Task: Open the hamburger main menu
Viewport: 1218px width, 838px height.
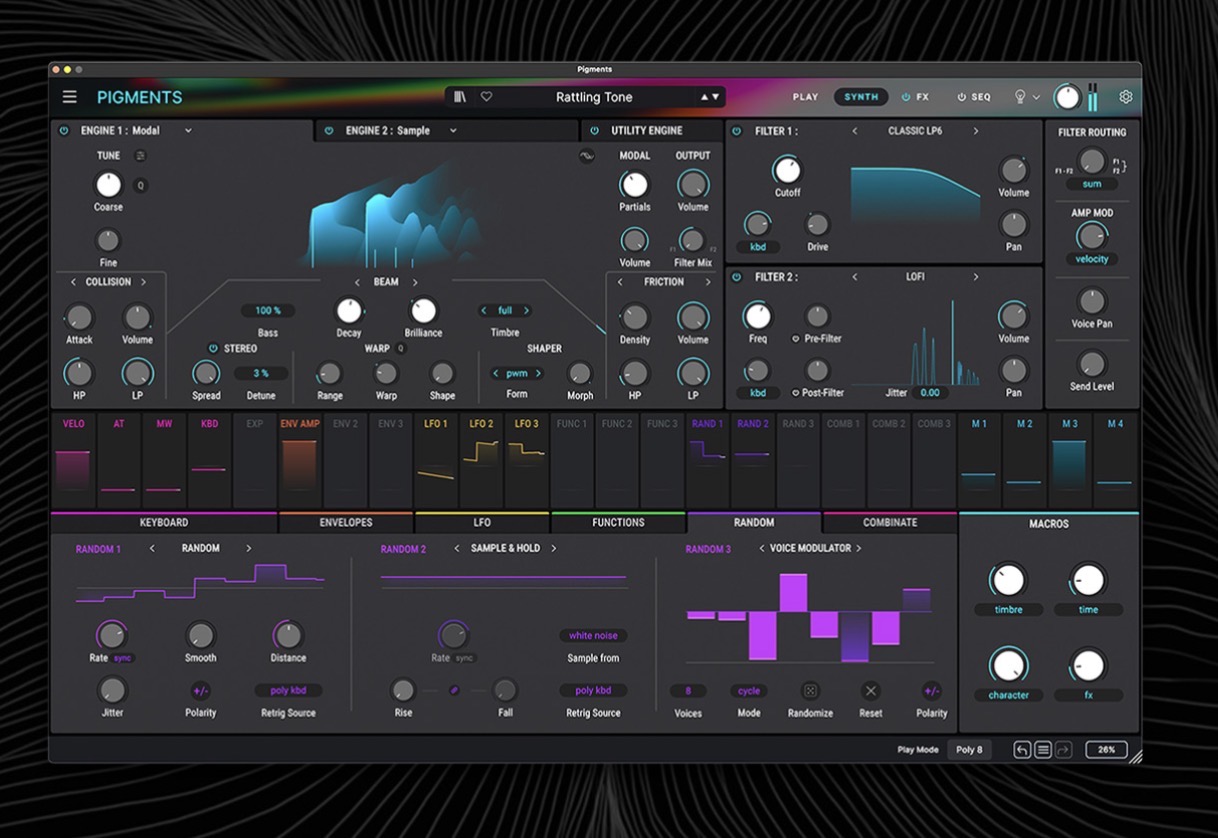Action: pos(69,97)
